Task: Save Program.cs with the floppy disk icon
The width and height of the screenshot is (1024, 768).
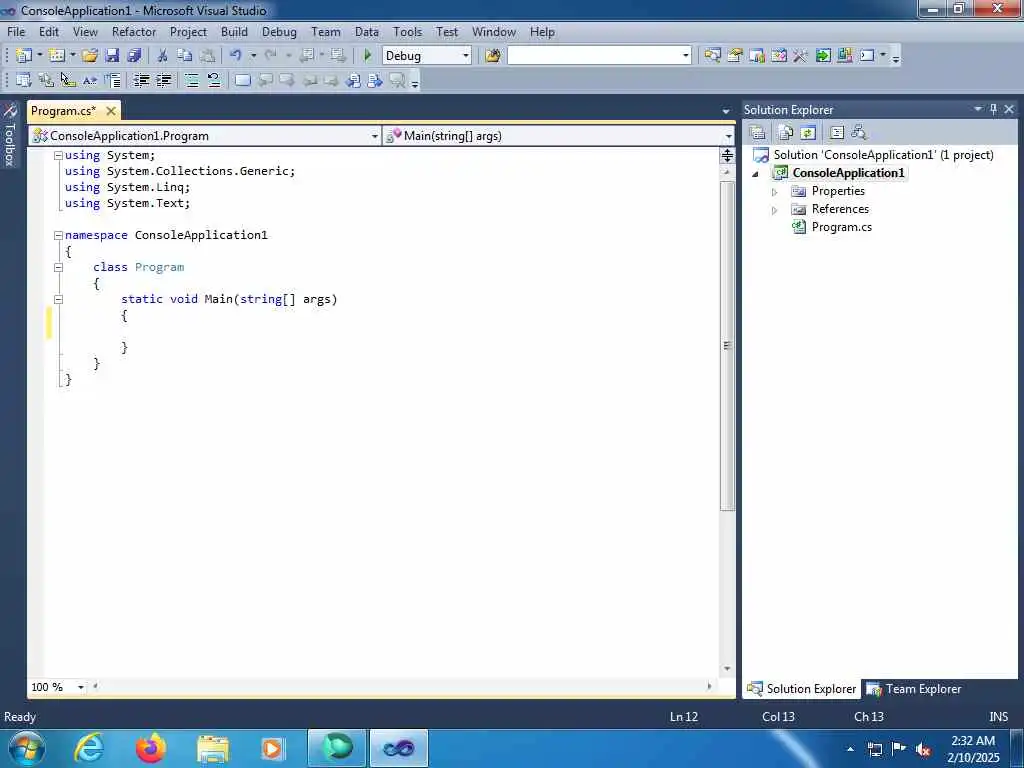Action: coord(112,56)
